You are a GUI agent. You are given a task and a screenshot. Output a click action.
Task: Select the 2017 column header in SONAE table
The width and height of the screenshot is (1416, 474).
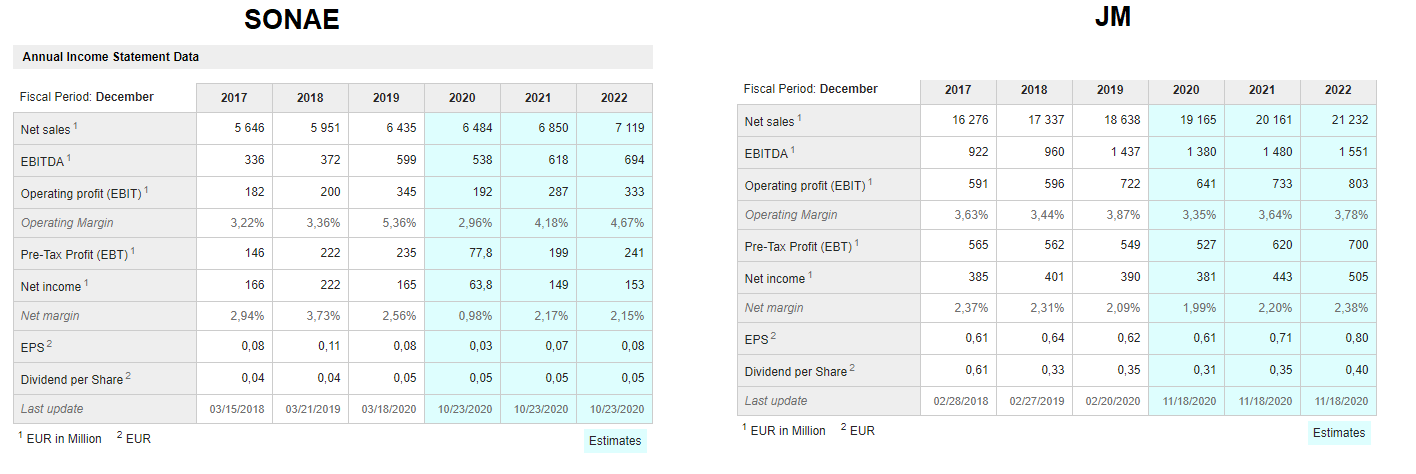coord(234,98)
